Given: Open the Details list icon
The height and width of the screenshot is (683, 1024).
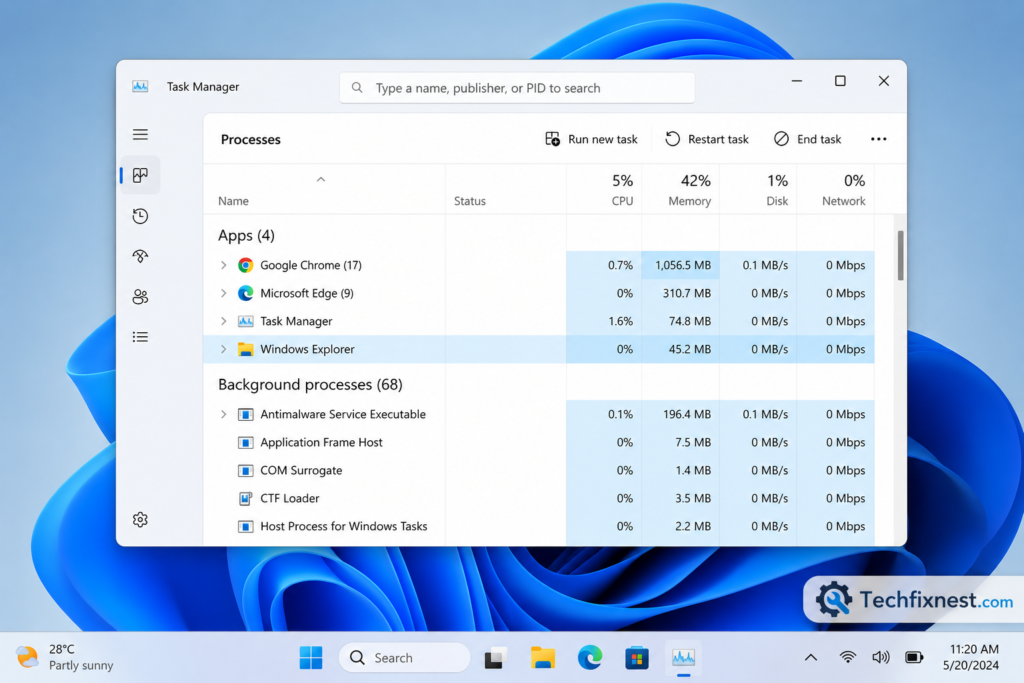Looking at the screenshot, I should 140,337.
